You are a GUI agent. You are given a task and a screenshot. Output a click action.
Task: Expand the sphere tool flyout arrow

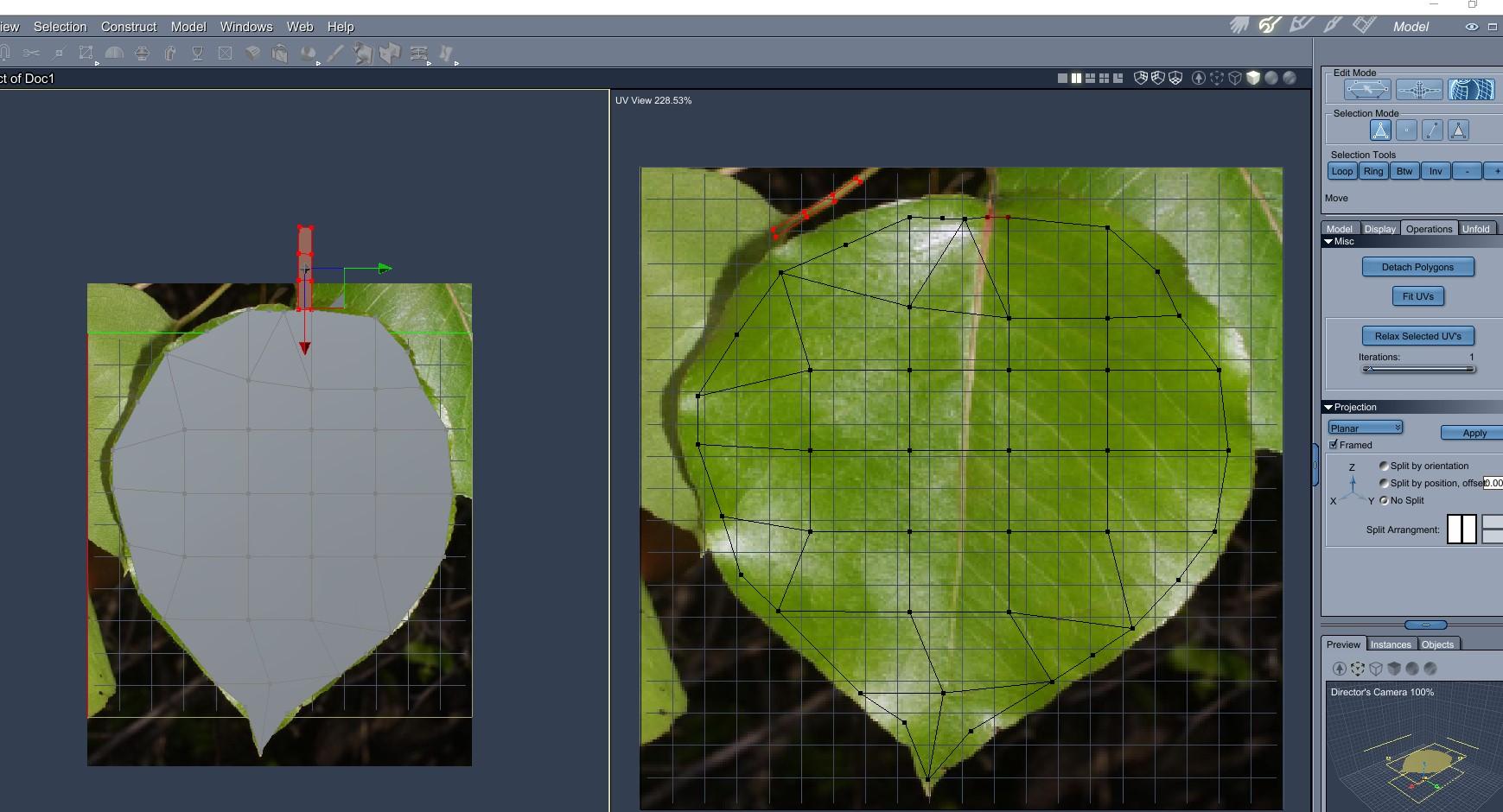point(318,63)
